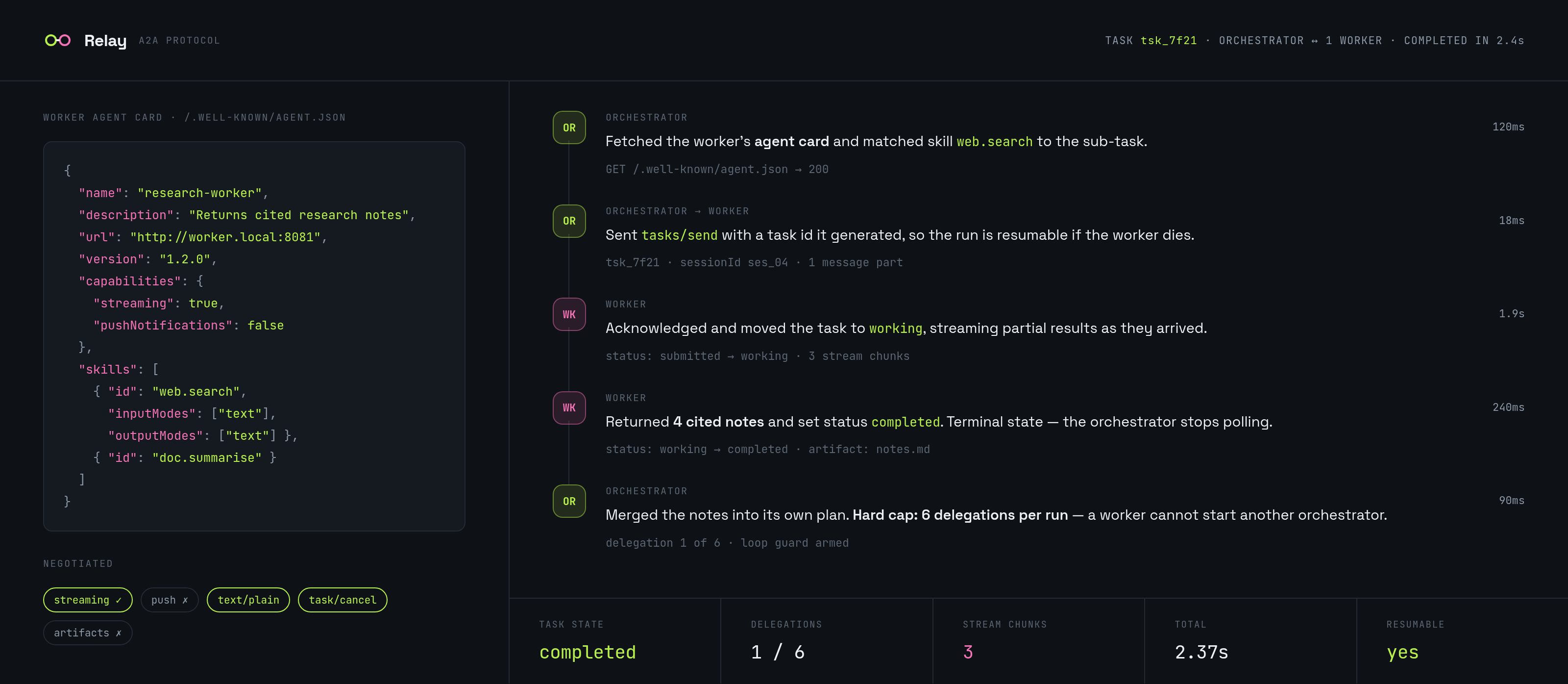Select the text/plain chip

click(248, 600)
